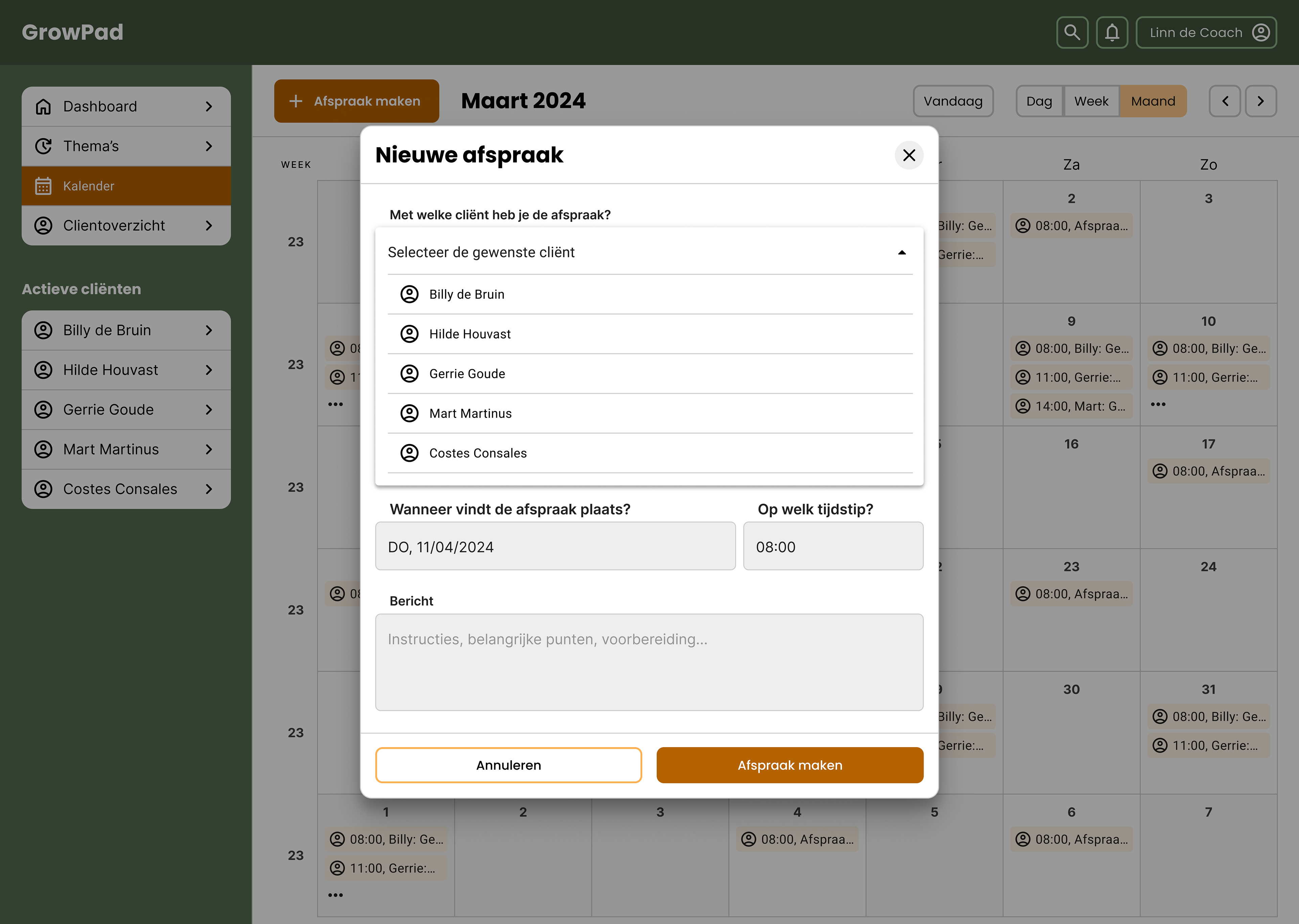Click the toolbar Afspraak maken plus button
This screenshot has height=924, width=1299.
tap(357, 101)
